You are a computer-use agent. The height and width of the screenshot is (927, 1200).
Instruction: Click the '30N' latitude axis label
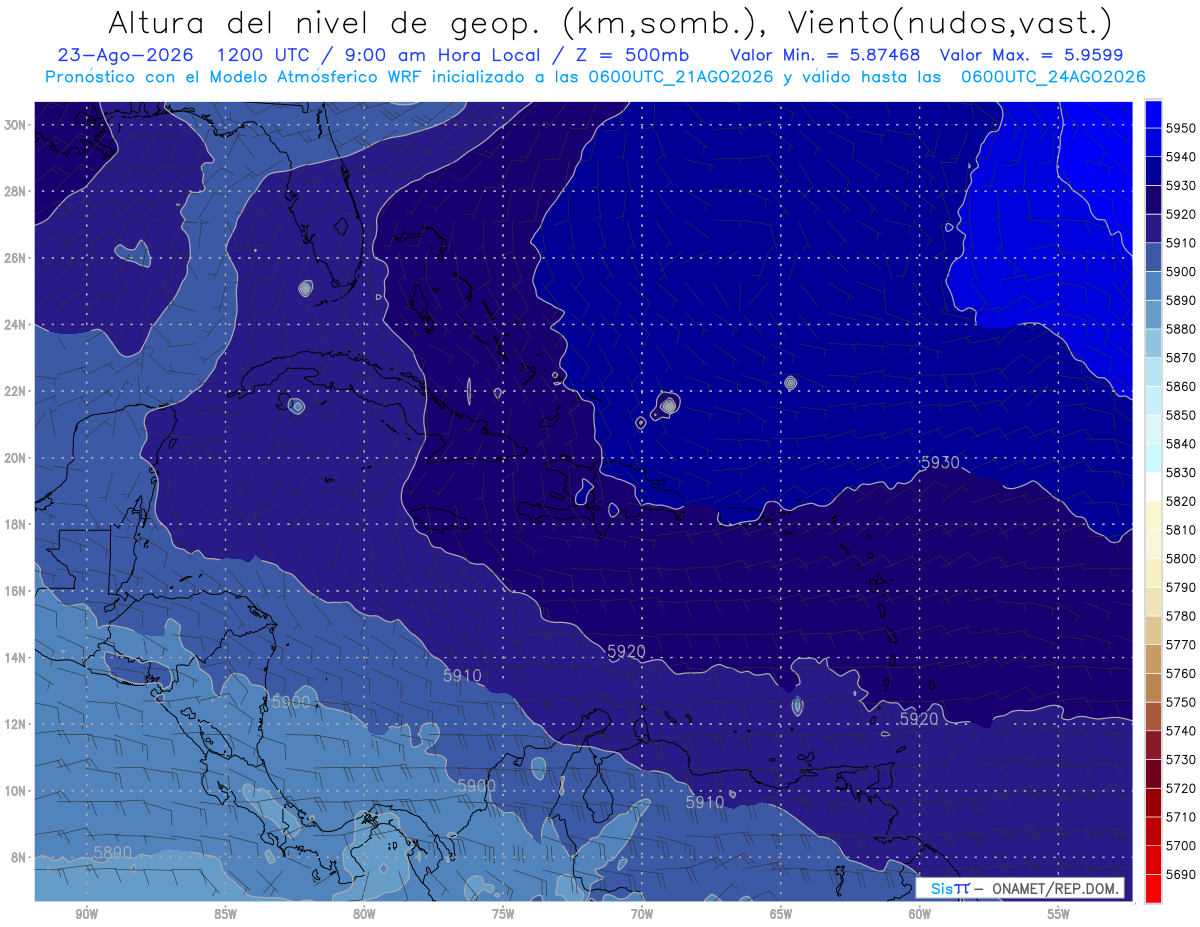point(14,125)
